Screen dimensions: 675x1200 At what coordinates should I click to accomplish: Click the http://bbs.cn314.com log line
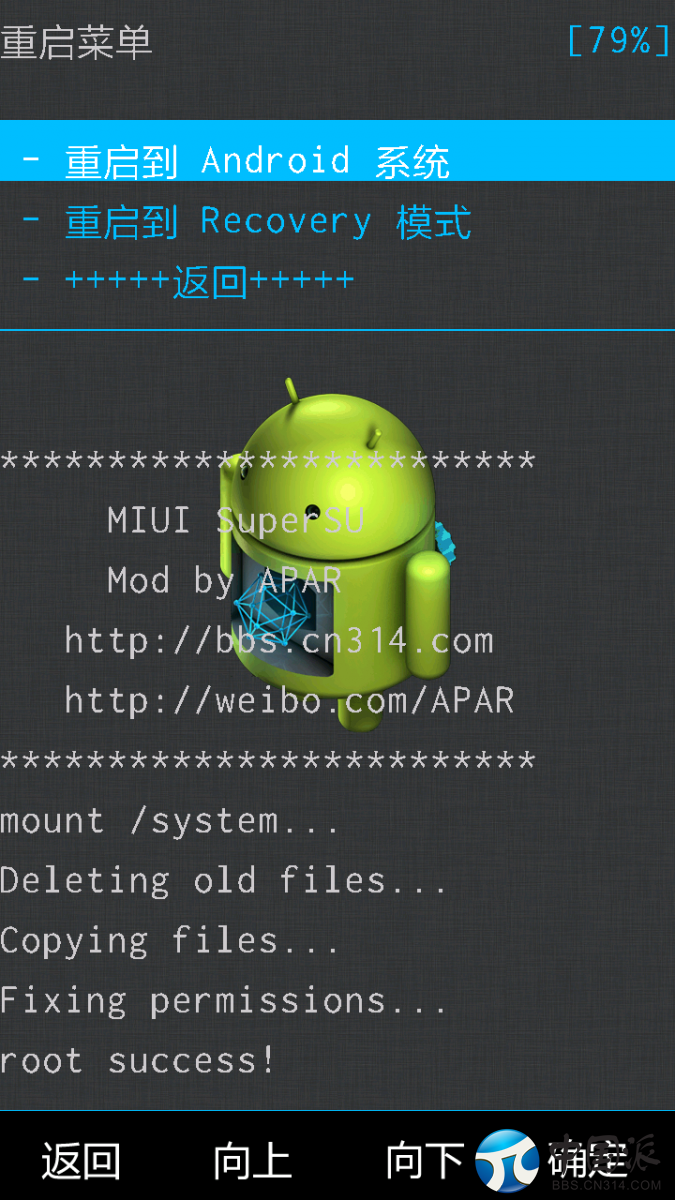279,640
